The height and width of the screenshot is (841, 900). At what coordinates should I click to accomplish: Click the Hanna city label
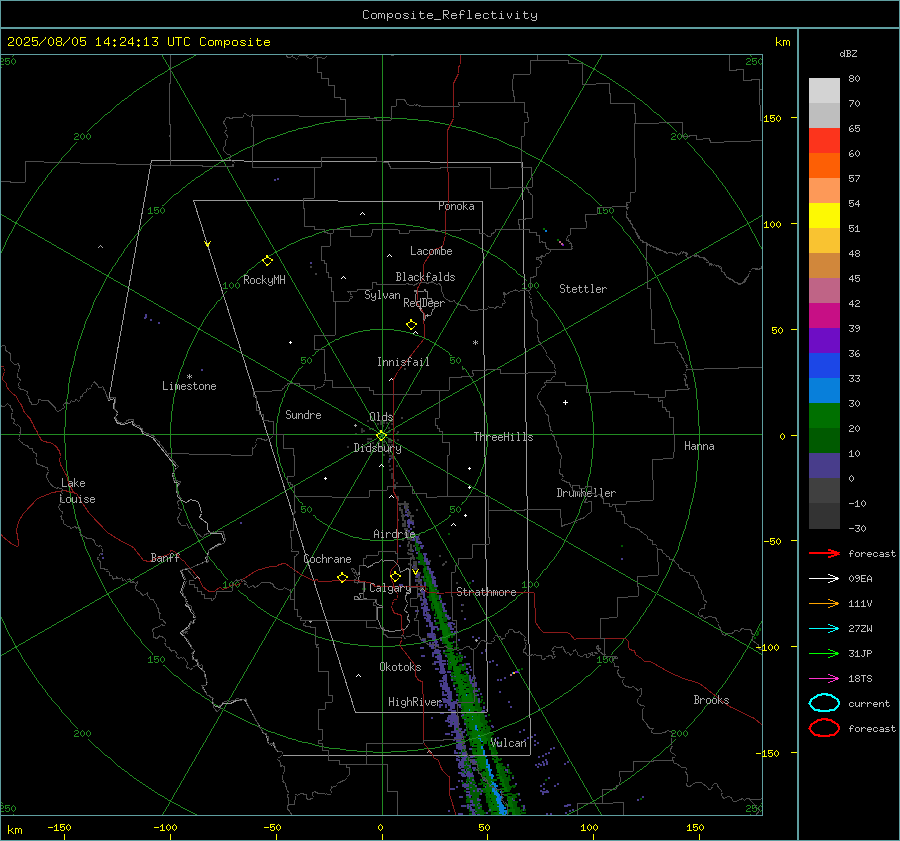coord(699,446)
